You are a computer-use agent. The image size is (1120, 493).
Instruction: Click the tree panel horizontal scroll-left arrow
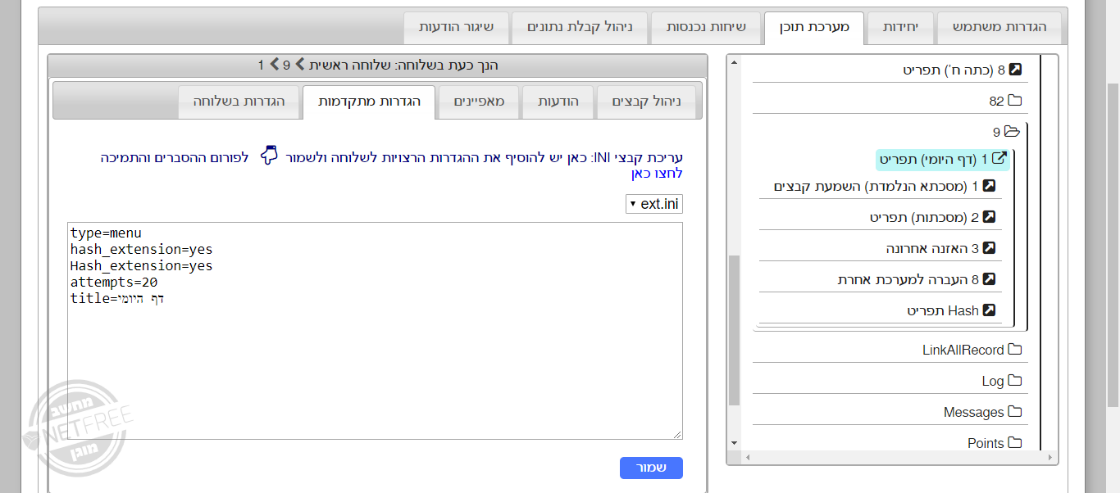point(746,457)
